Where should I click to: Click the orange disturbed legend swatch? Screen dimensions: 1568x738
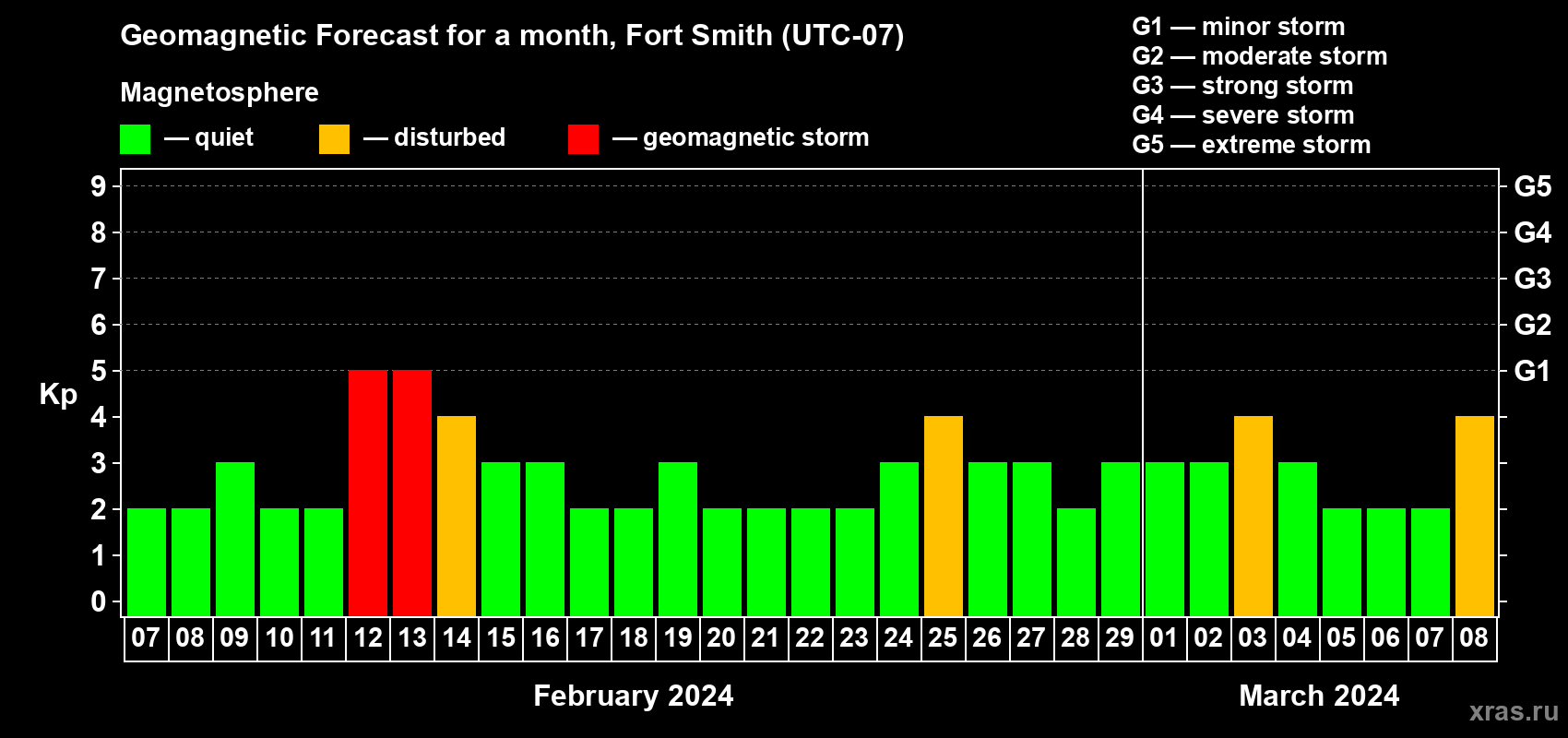pyautogui.click(x=334, y=139)
